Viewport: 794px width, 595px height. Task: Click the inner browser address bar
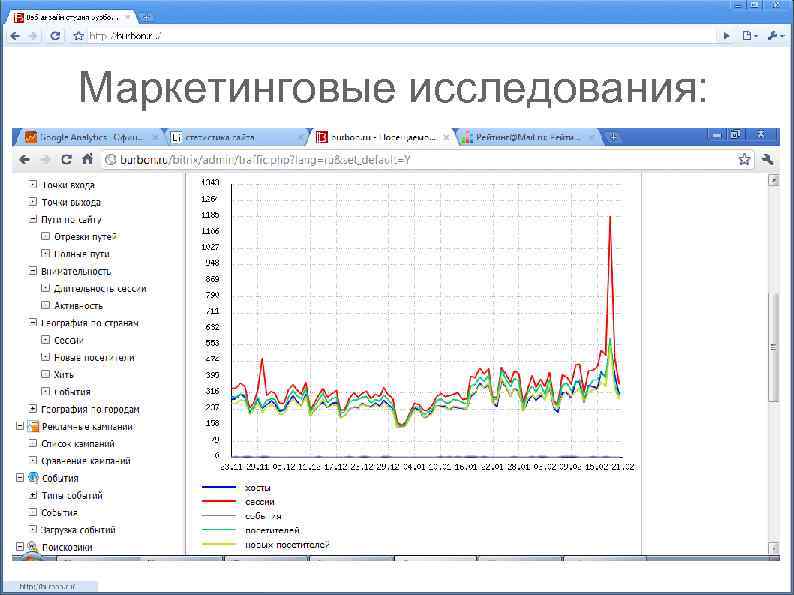[x=418, y=160]
